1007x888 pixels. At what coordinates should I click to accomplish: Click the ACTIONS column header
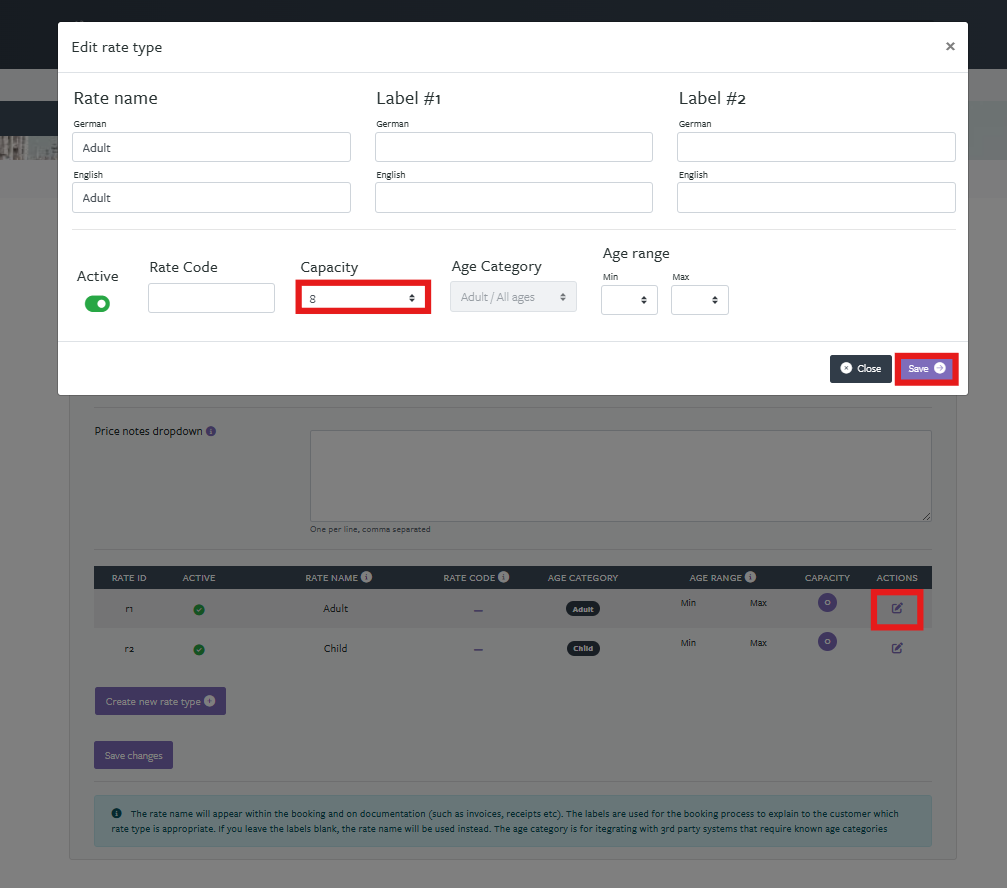(897, 578)
